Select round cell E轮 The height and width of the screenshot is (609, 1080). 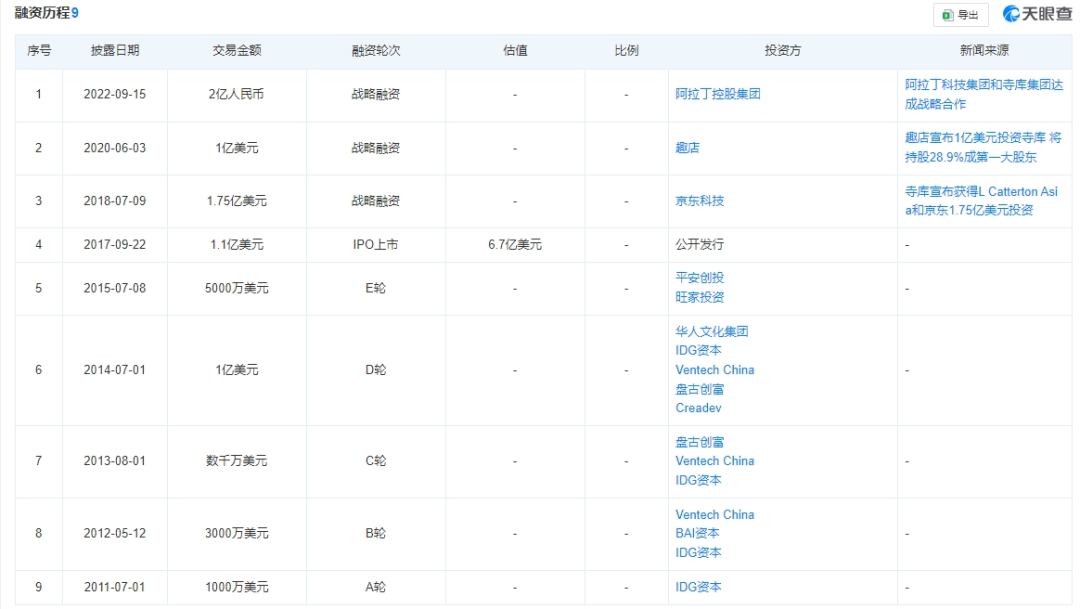[375, 288]
